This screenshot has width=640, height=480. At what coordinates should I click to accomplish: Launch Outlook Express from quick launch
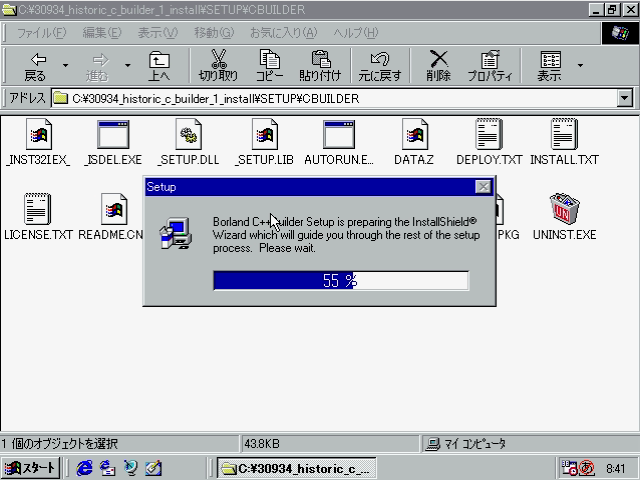[107, 468]
